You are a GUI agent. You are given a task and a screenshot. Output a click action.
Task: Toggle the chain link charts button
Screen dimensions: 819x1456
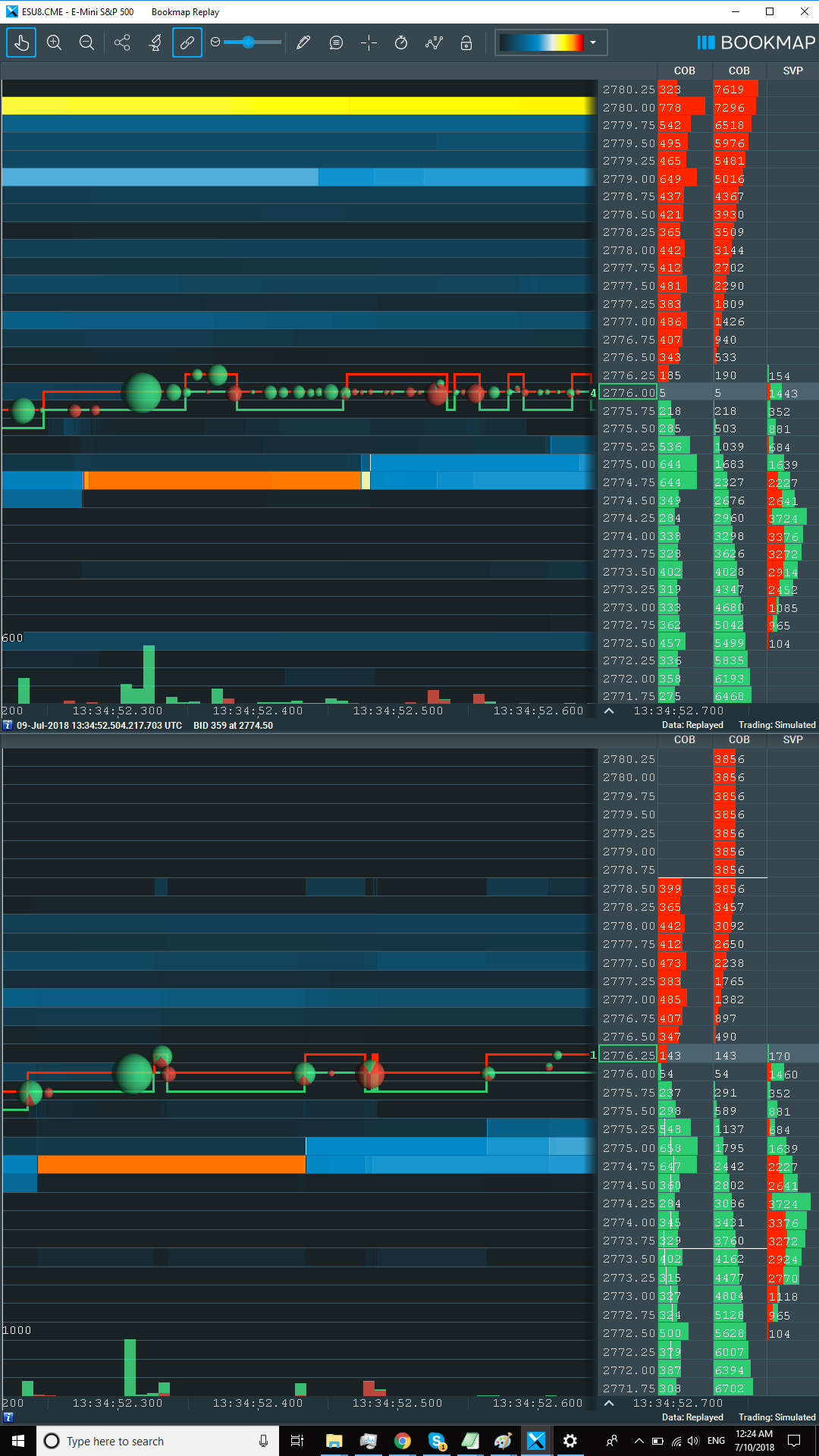pyautogui.click(x=187, y=42)
